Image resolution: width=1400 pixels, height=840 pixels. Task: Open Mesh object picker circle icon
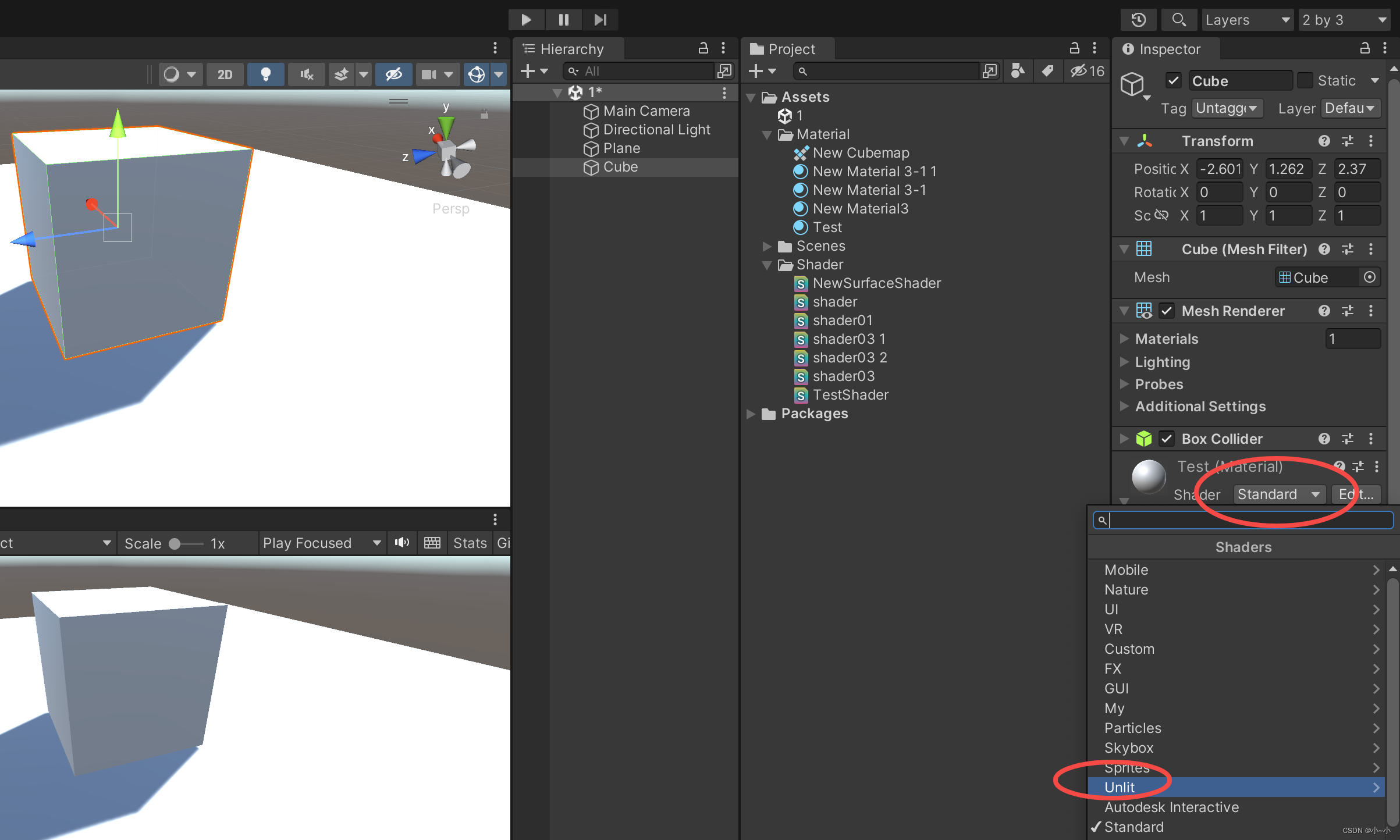[1370, 277]
